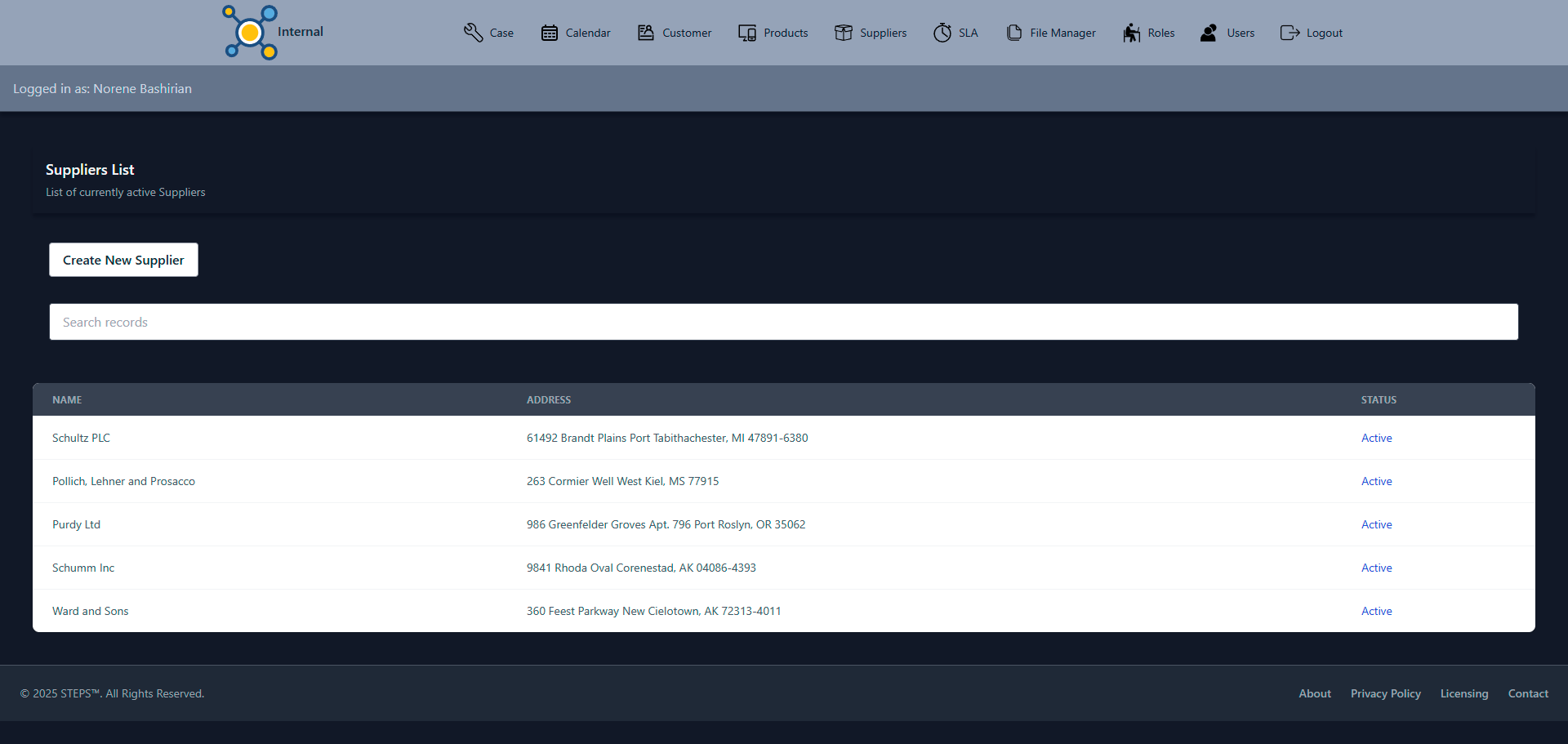Select the Roles icon in navbar
This screenshot has width=1568, height=744.
(x=1131, y=33)
